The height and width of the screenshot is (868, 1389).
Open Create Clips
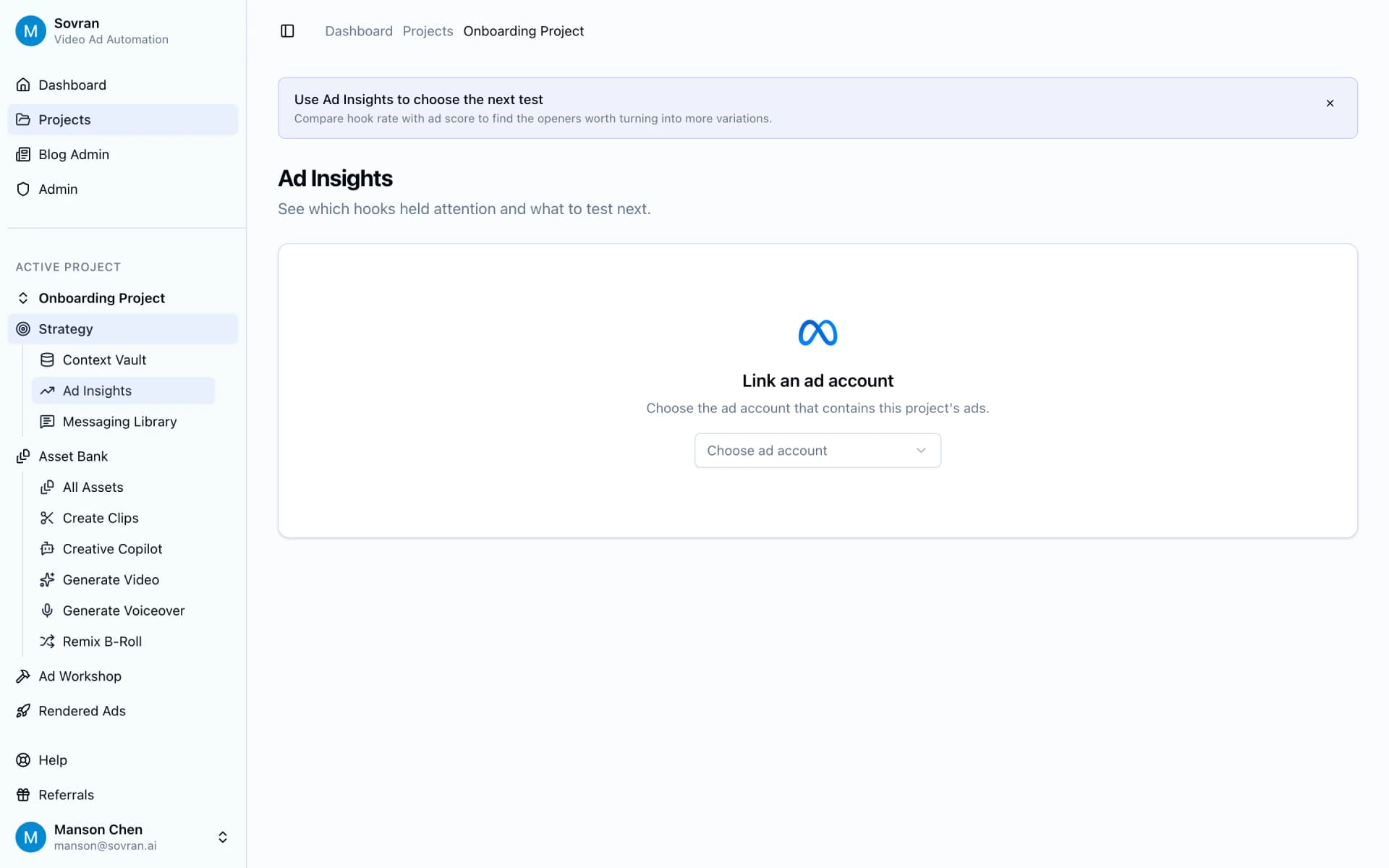[124, 518]
